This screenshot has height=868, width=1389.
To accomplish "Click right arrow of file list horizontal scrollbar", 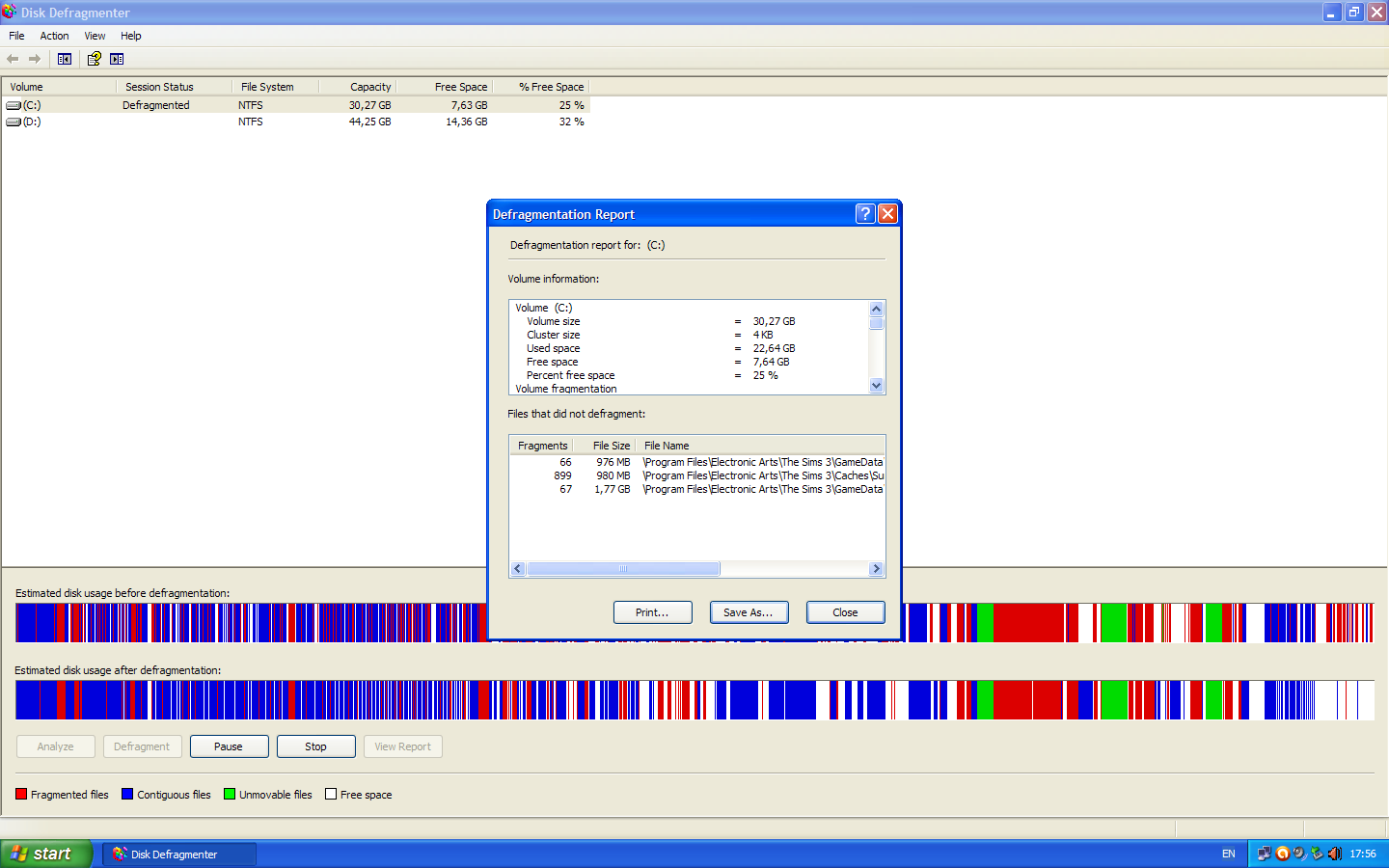I will pos(876,569).
